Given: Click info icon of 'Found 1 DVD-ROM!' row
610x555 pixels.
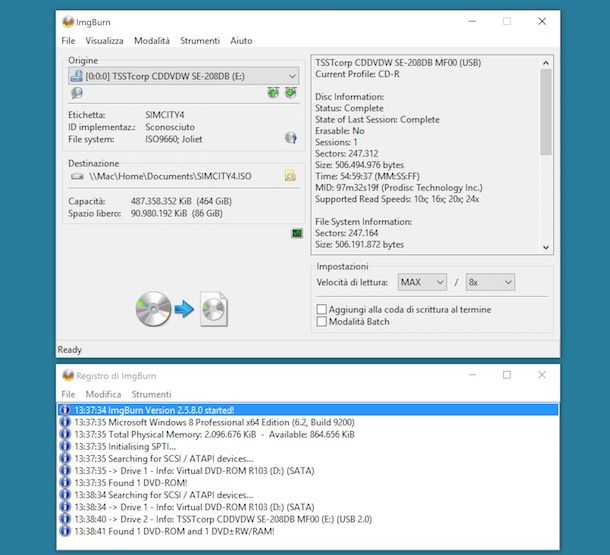Looking at the screenshot, I should (65, 483).
